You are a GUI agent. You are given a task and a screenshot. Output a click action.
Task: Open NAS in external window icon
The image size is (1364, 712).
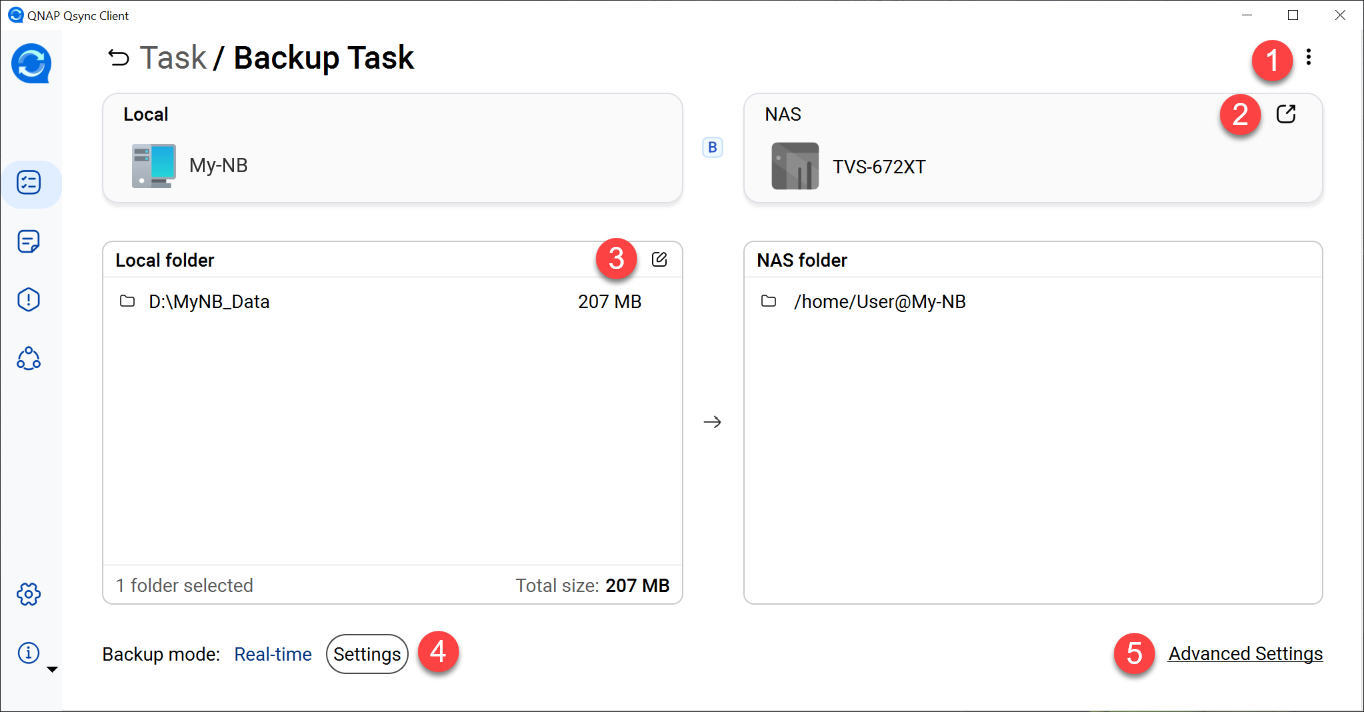1286,114
